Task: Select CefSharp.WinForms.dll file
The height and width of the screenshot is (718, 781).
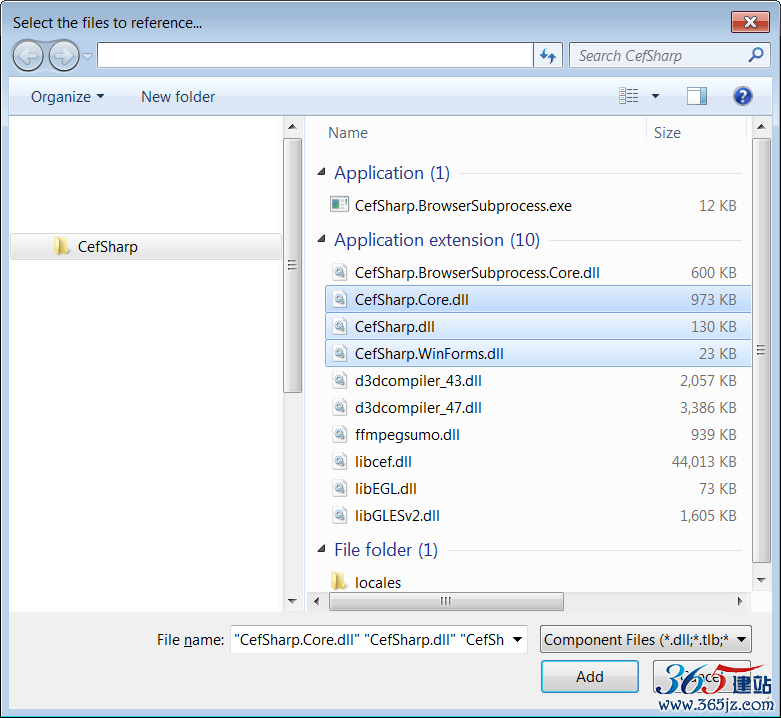Action: pos(538,354)
